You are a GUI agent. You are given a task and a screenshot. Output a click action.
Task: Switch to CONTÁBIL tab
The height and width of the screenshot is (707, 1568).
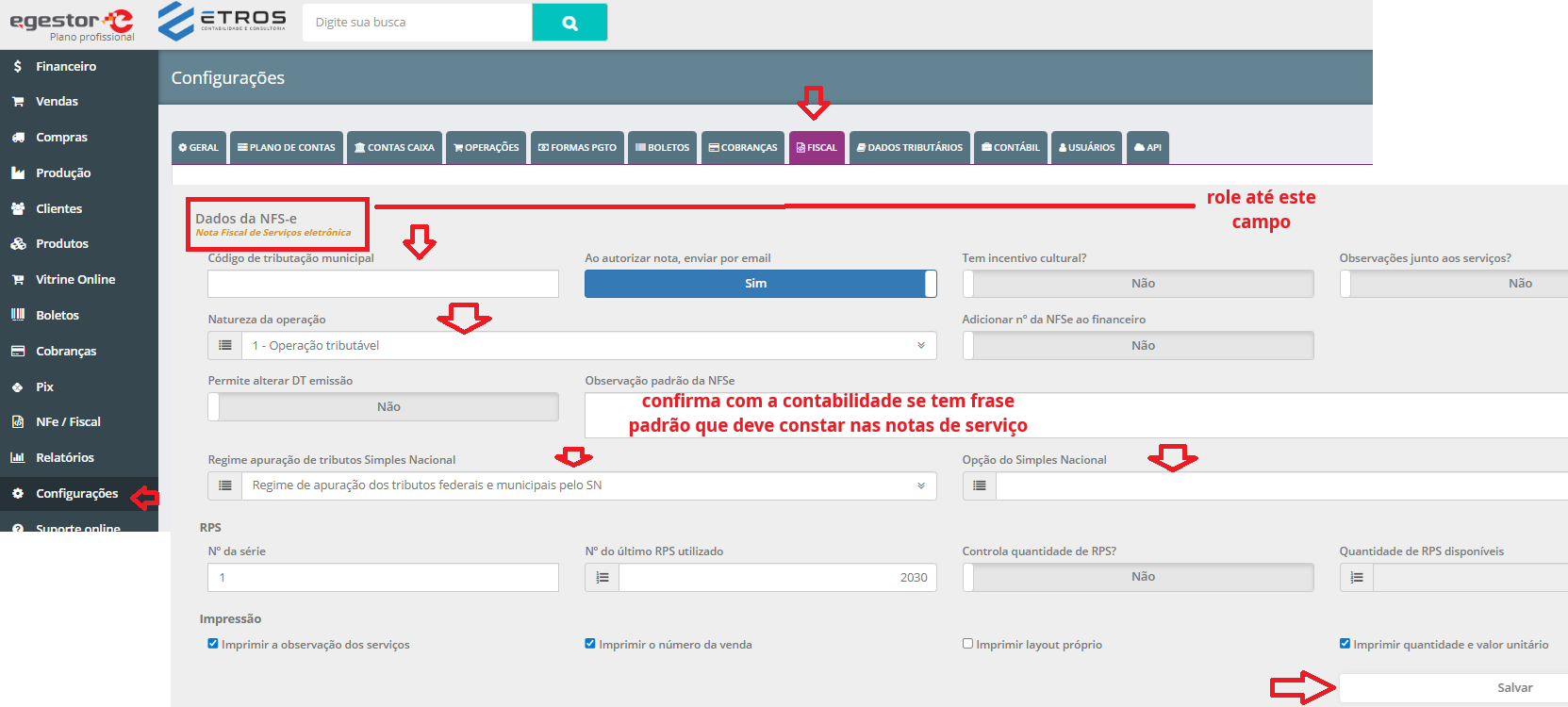(1011, 147)
